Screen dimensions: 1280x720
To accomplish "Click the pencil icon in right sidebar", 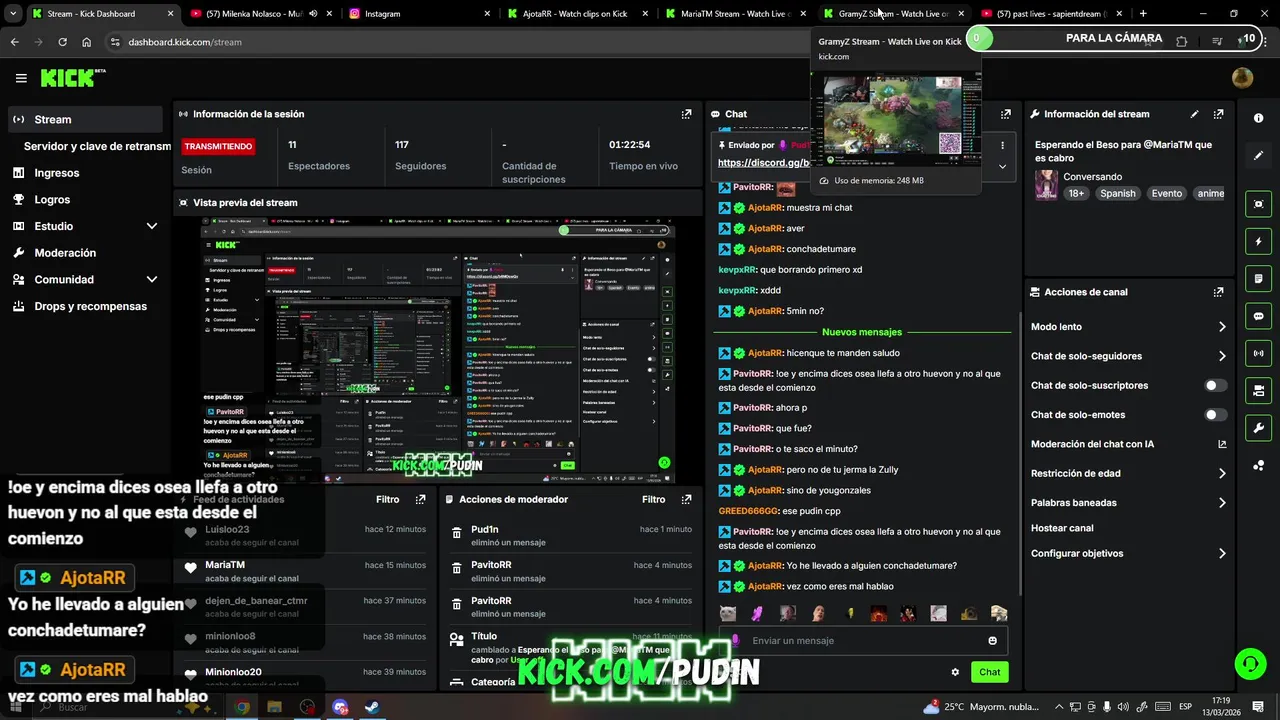I will point(1258,156).
